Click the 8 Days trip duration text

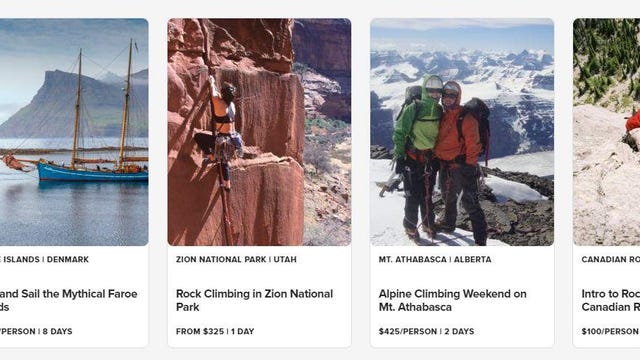click(58, 331)
